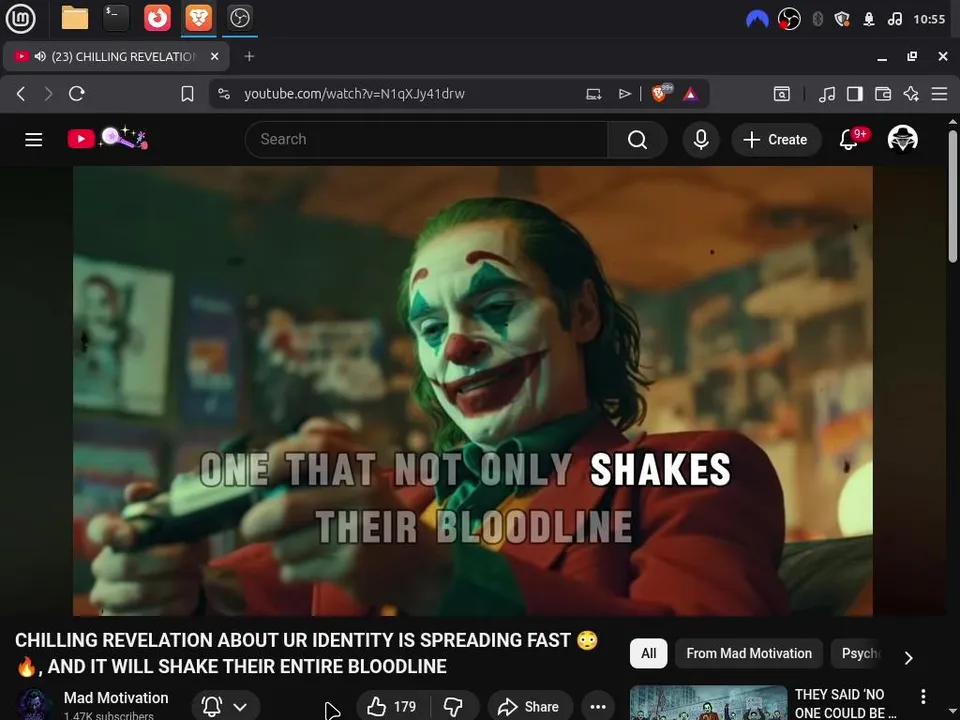Open THEY SAID 'NO ONE COULD BE title

(846, 703)
